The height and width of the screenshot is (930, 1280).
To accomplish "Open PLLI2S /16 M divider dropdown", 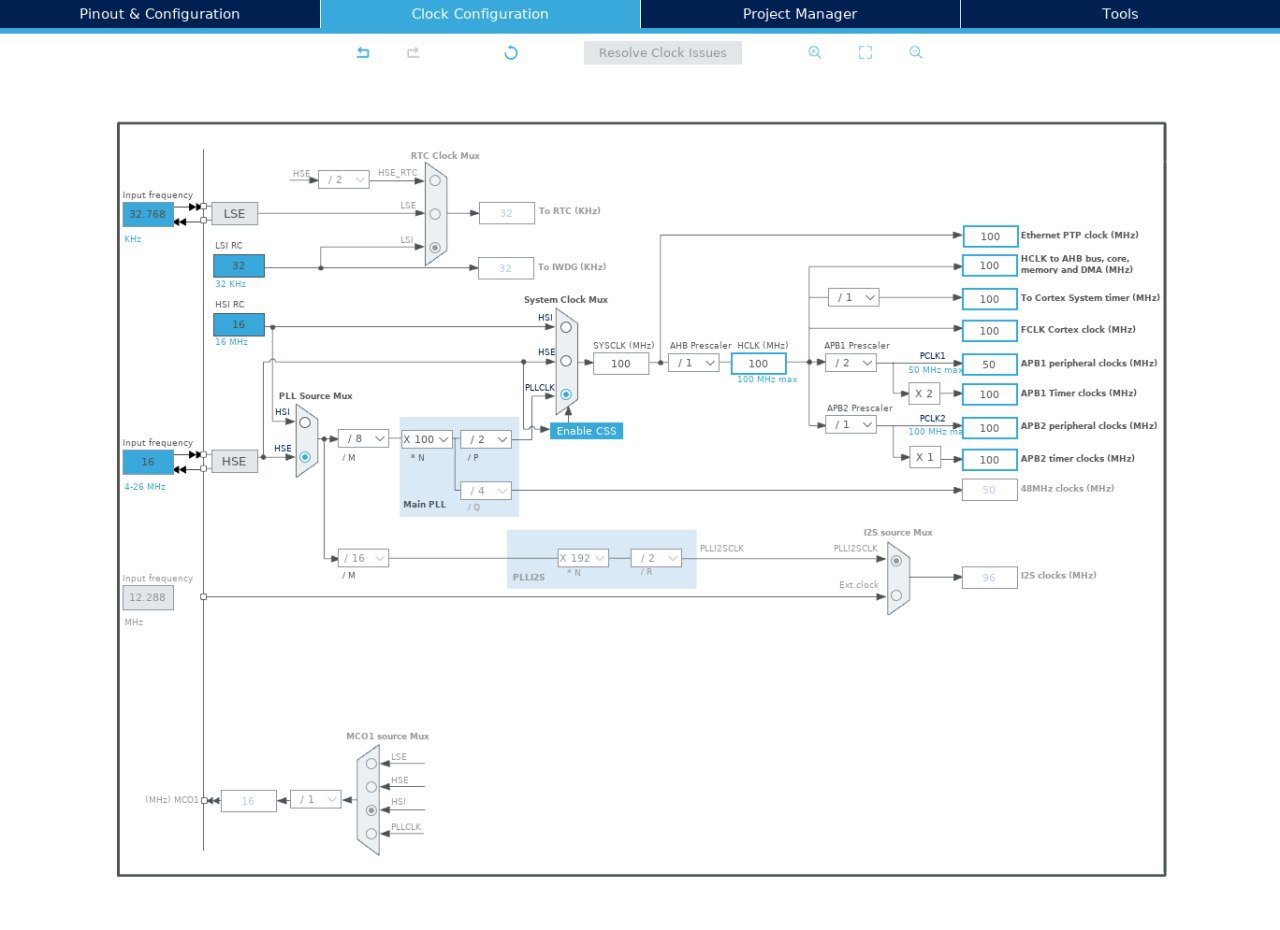I will point(364,559).
